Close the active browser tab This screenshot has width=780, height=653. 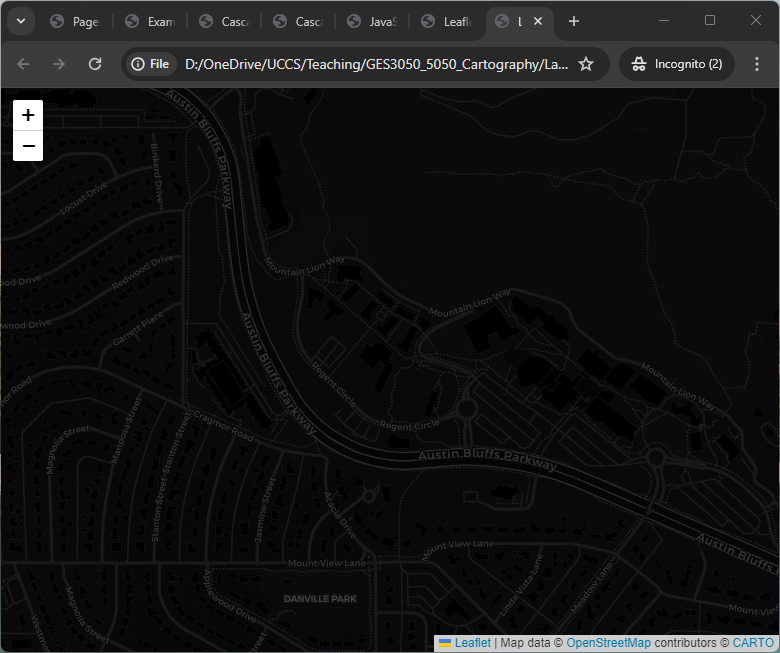click(x=538, y=21)
